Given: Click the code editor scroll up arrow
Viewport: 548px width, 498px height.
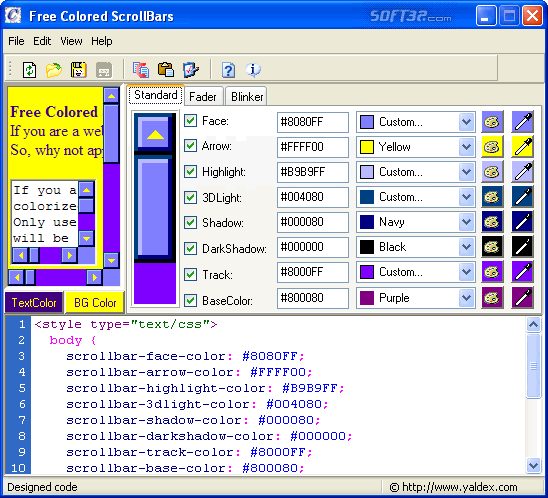Looking at the screenshot, I should [534, 325].
